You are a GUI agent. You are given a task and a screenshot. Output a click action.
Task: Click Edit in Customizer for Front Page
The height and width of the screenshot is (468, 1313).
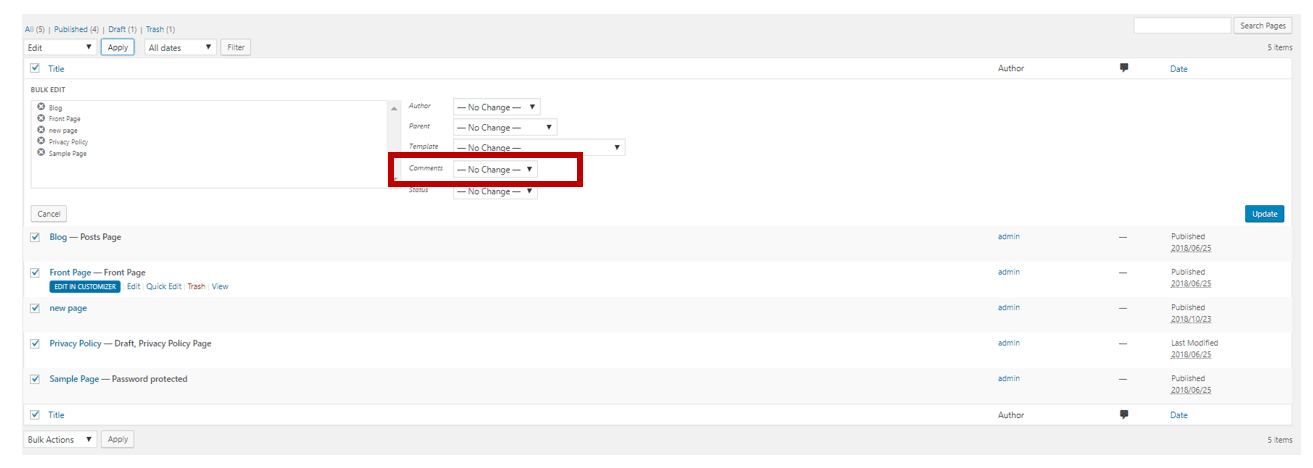tap(85, 286)
